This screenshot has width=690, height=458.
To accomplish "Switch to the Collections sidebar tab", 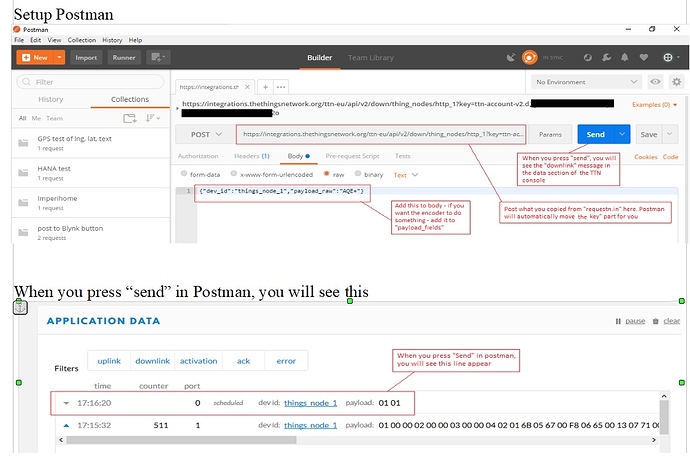I will coord(130,99).
